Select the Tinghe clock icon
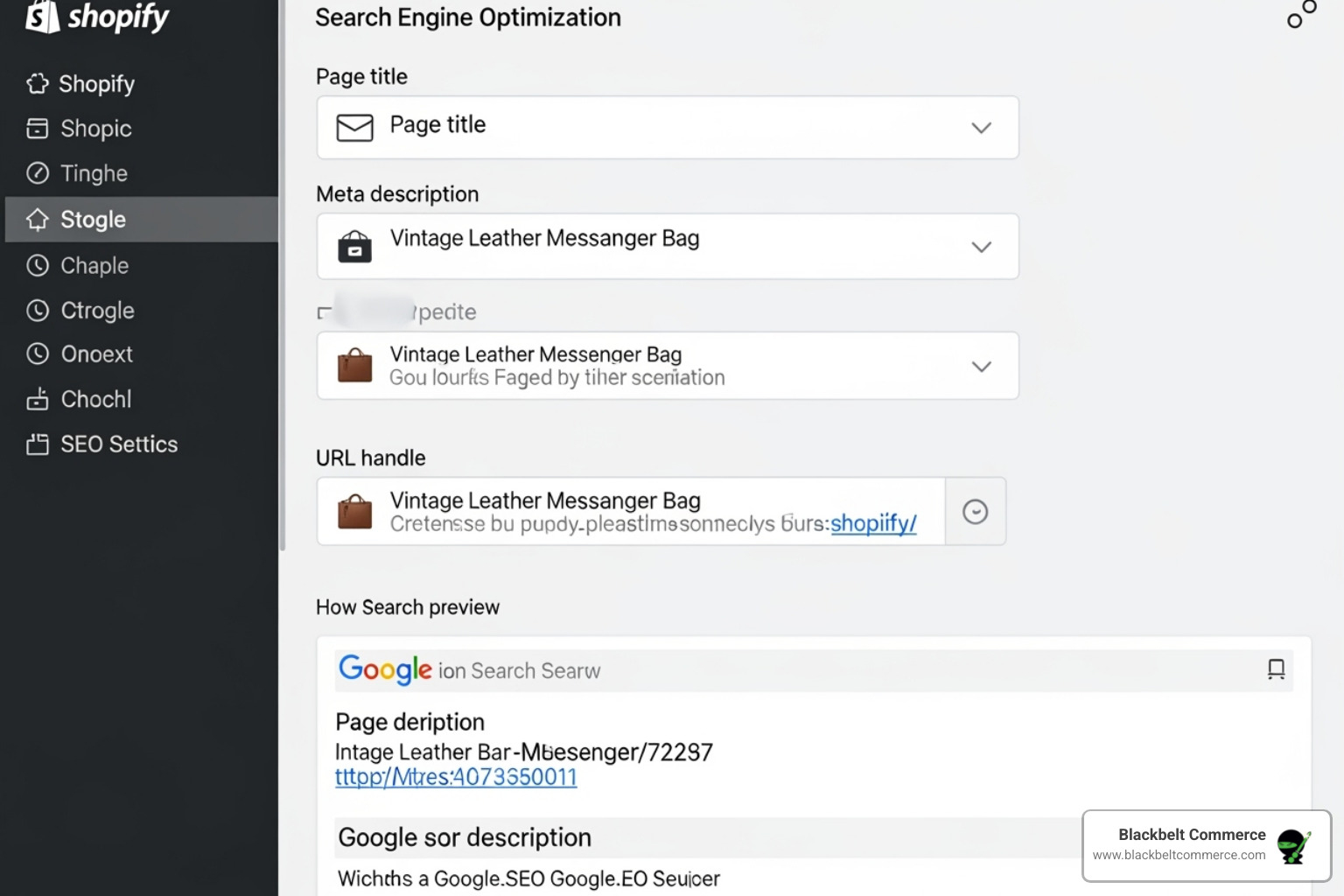 38,172
